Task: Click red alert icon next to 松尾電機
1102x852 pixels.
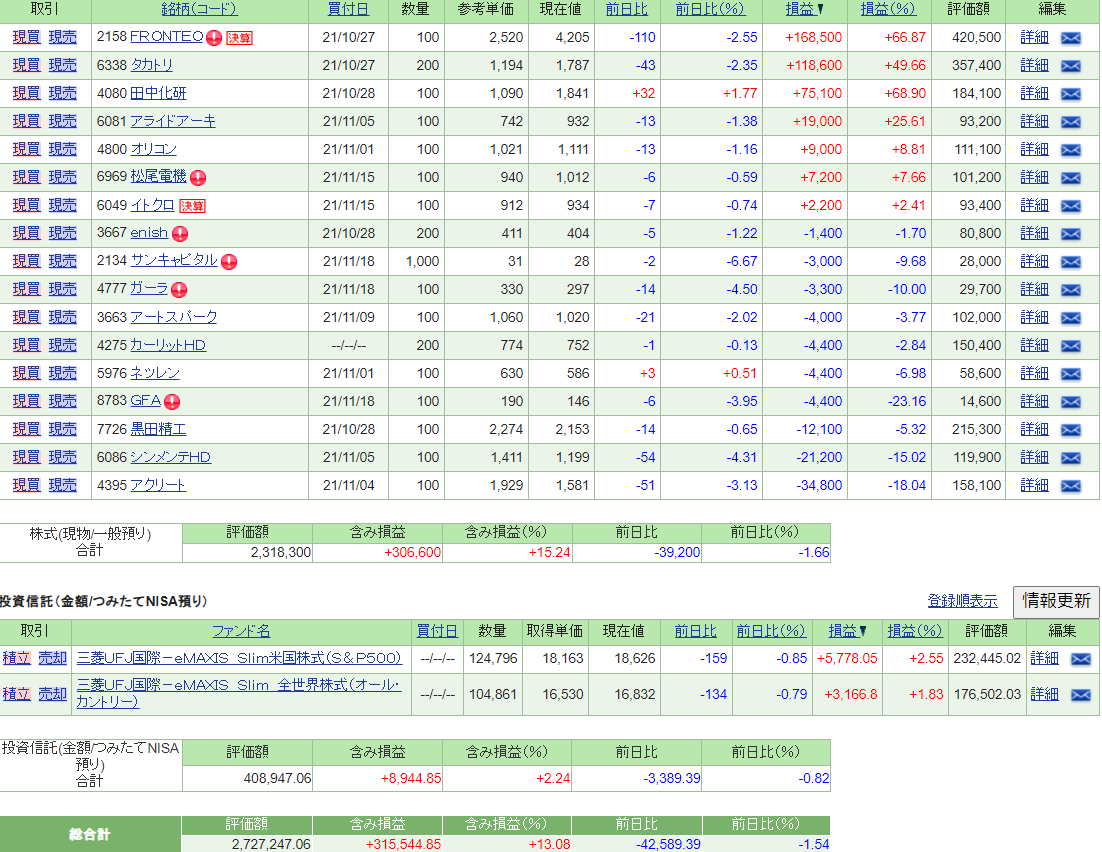Action: pyautogui.click(x=198, y=178)
